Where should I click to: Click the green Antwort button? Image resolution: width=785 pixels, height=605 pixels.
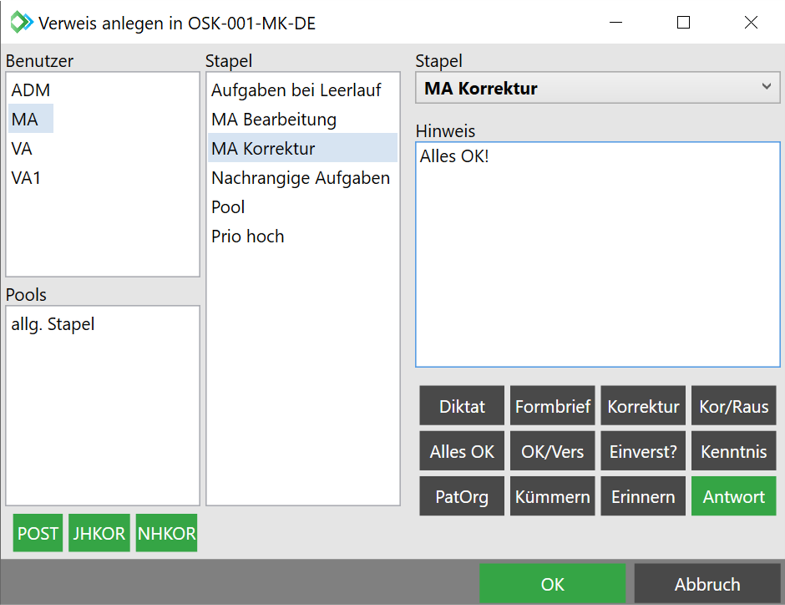click(x=734, y=497)
